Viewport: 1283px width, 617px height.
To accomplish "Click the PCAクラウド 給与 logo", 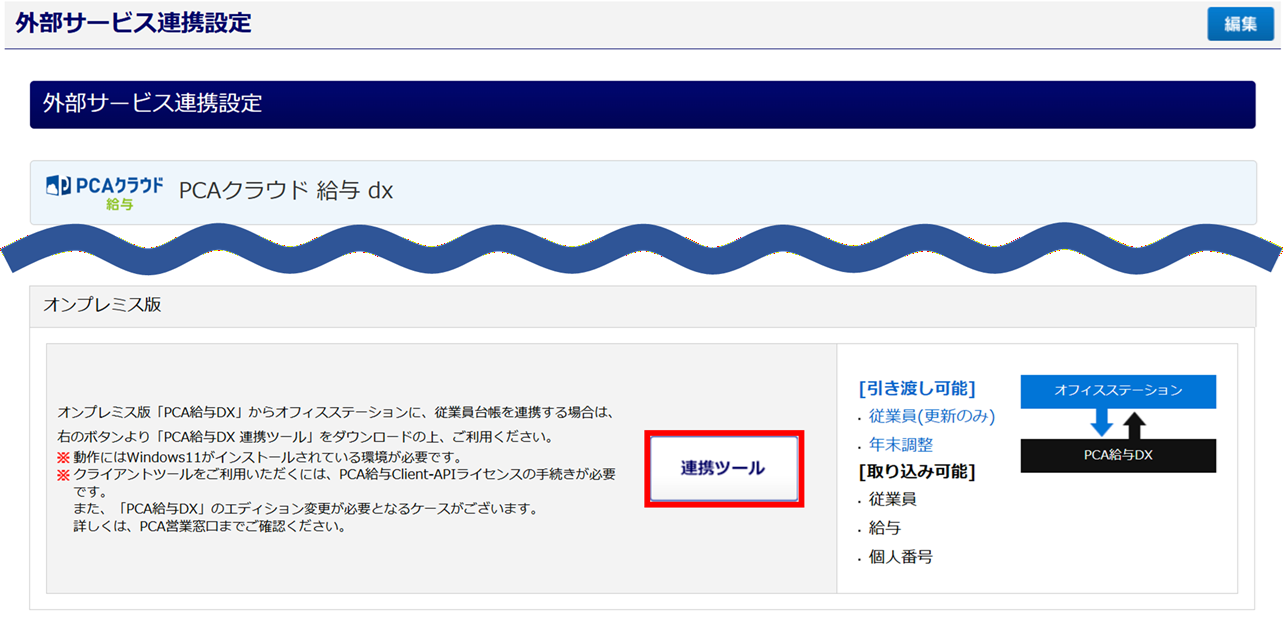I will (x=104, y=192).
